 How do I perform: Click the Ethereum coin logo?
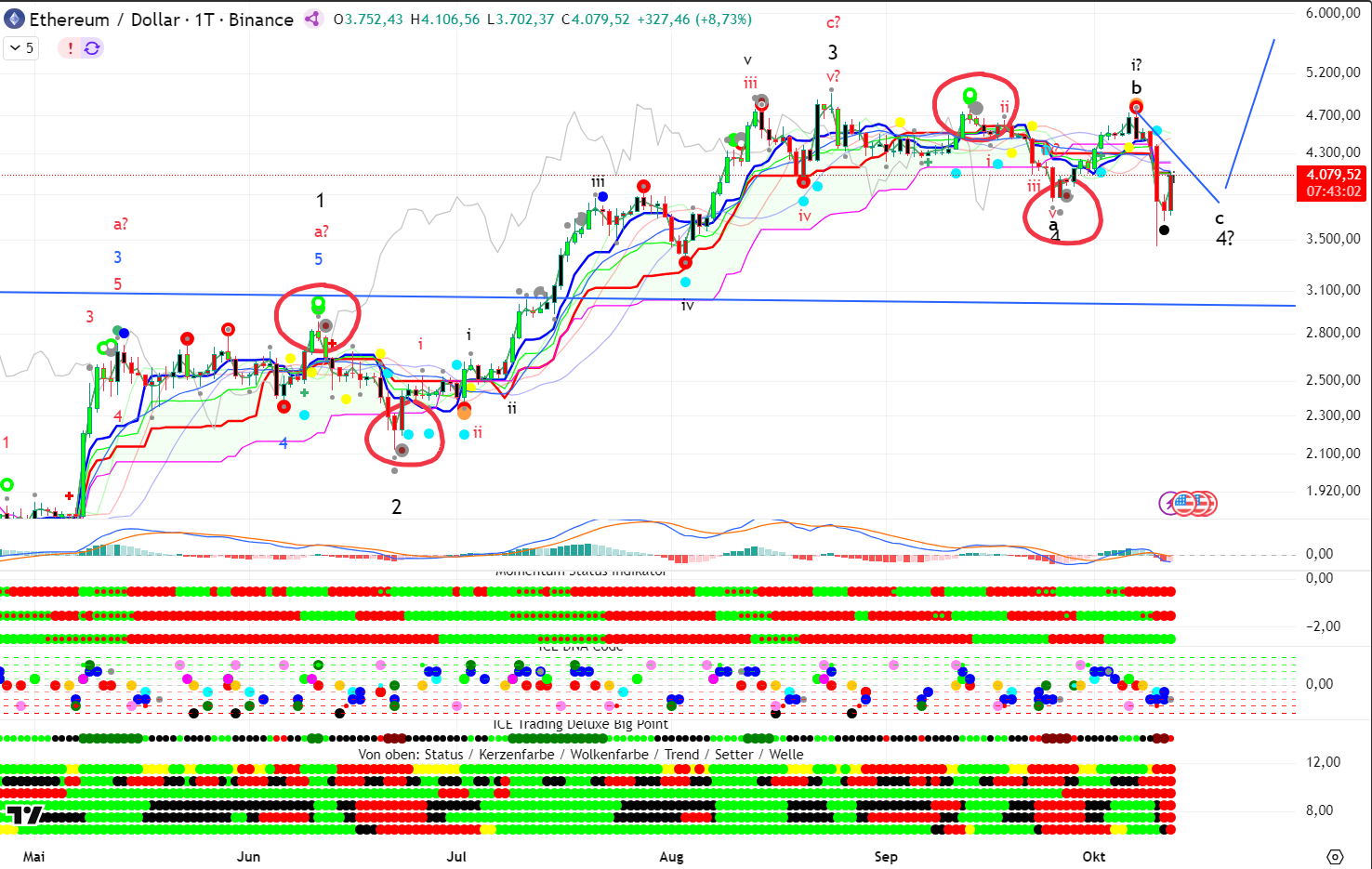click(x=14, y=20)
